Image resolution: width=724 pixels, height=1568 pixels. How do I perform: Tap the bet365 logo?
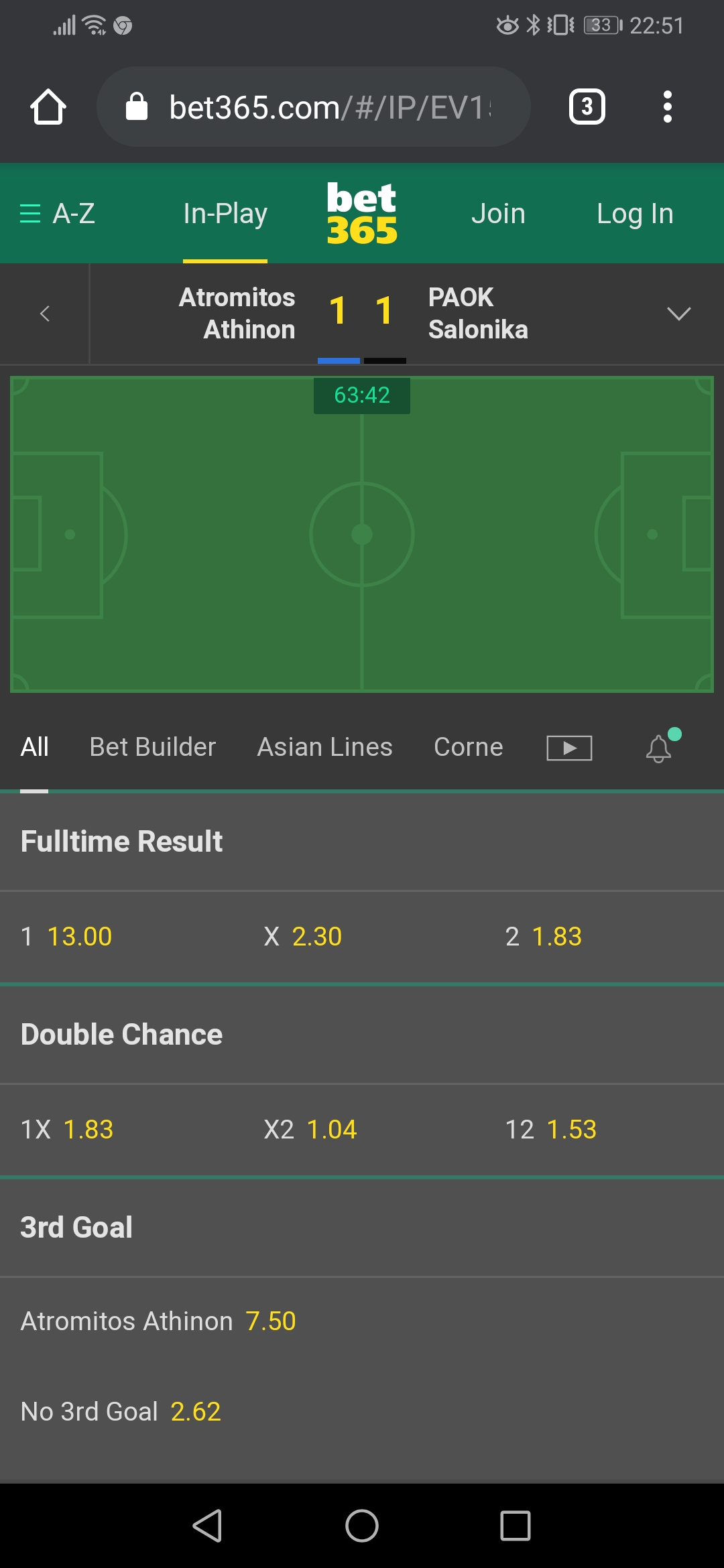[x=361, y=214]
